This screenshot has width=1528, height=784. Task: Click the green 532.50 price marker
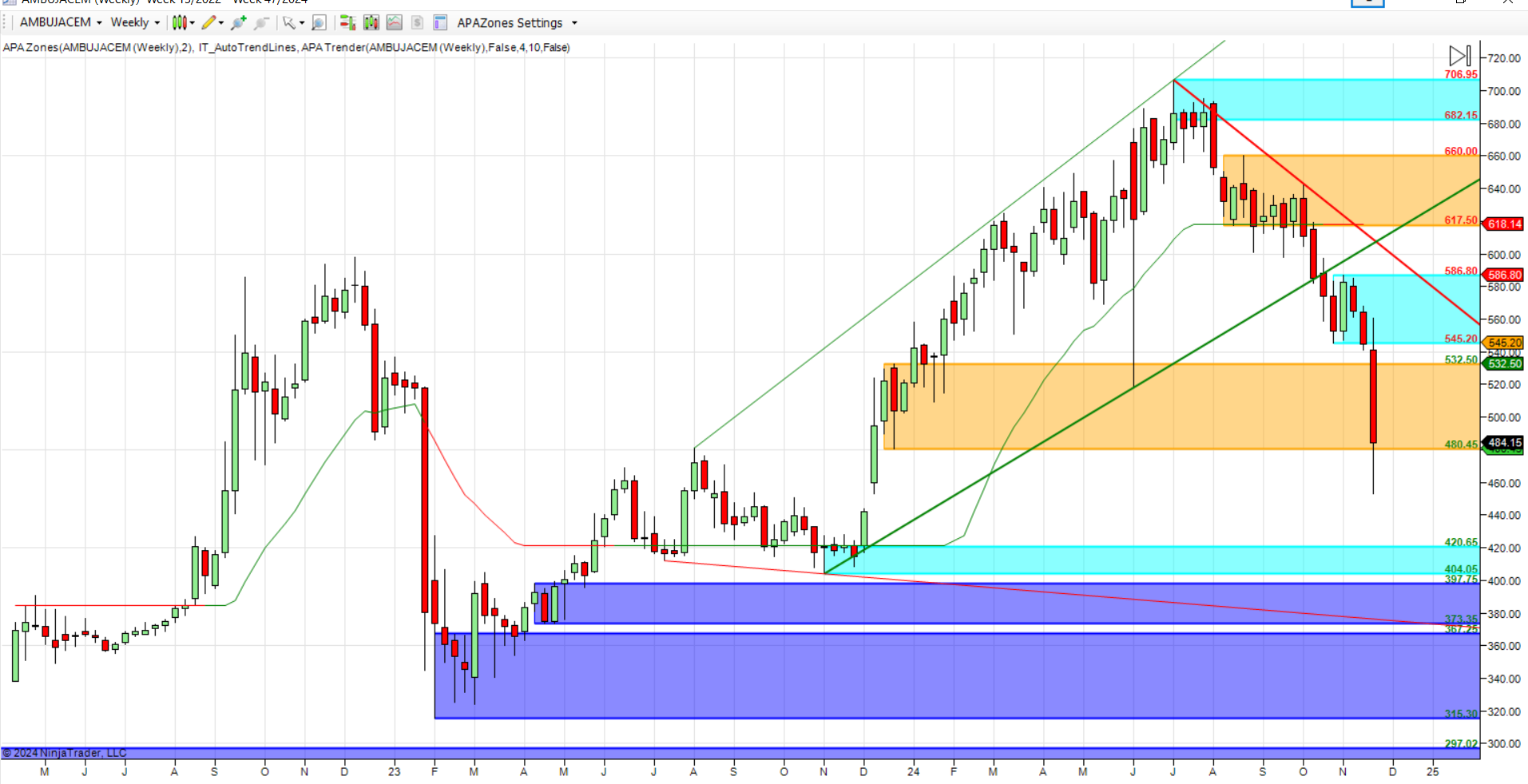[1504, 363]
